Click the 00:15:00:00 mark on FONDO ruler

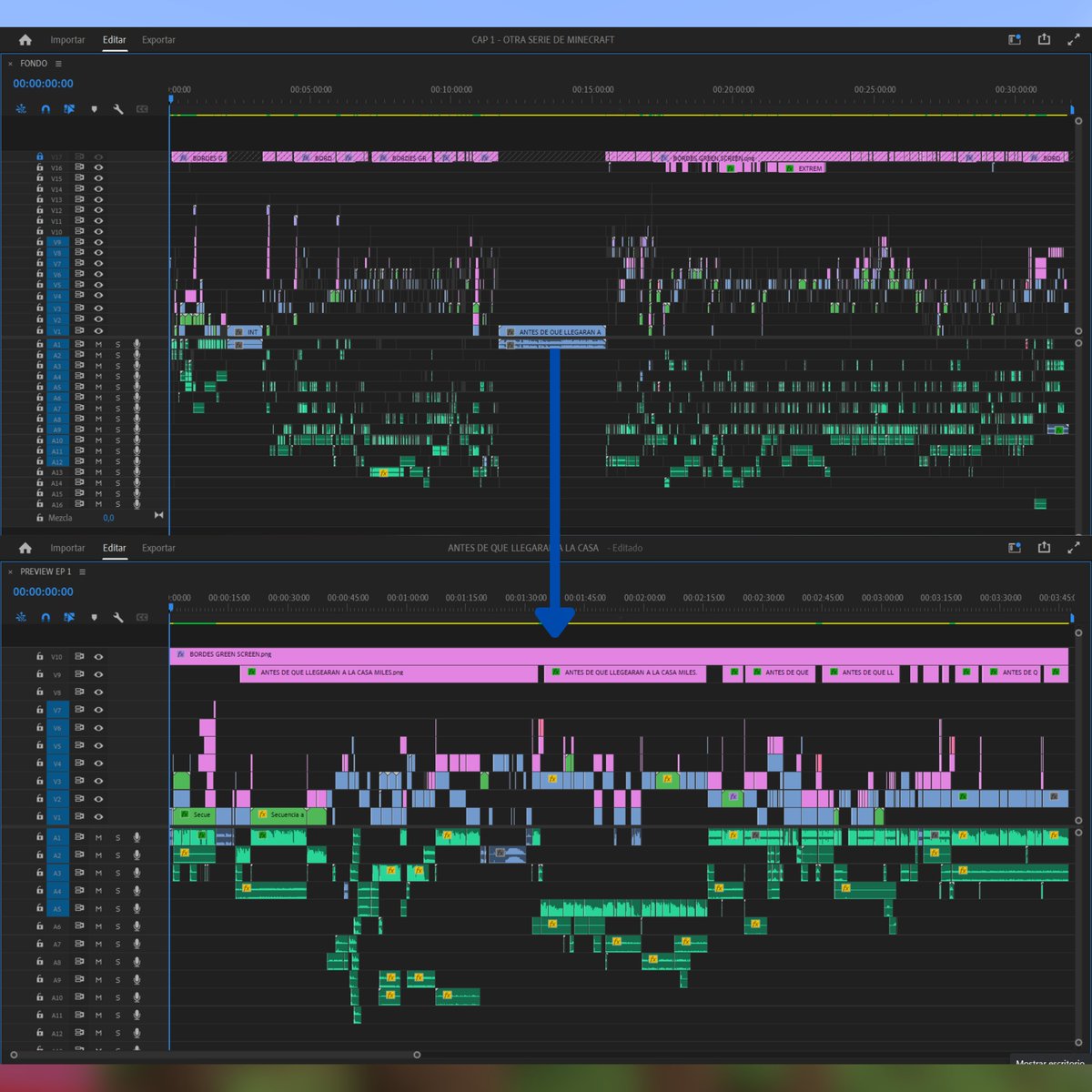(592, 90)
